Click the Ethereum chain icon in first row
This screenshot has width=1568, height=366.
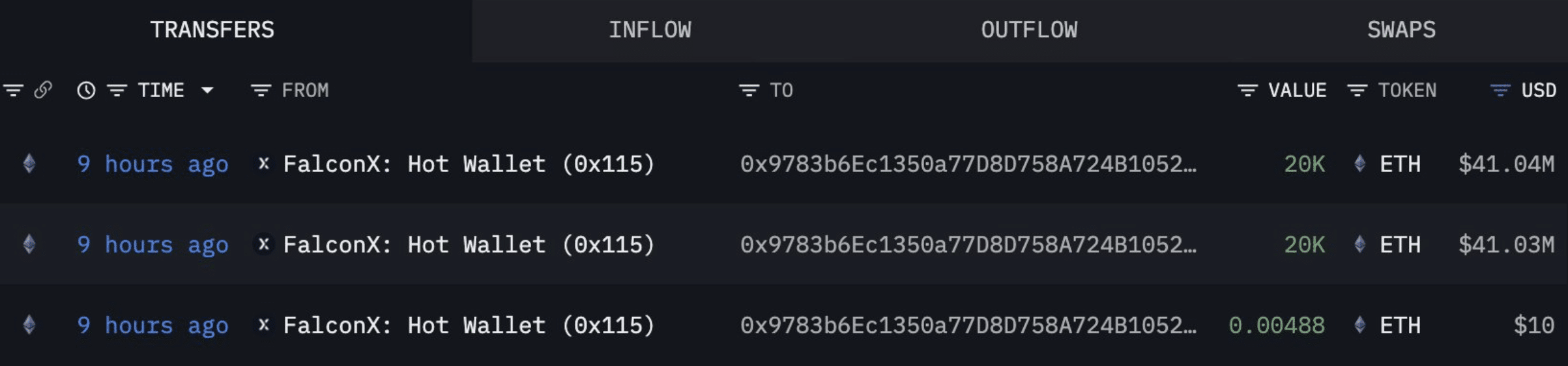point(29,163)
